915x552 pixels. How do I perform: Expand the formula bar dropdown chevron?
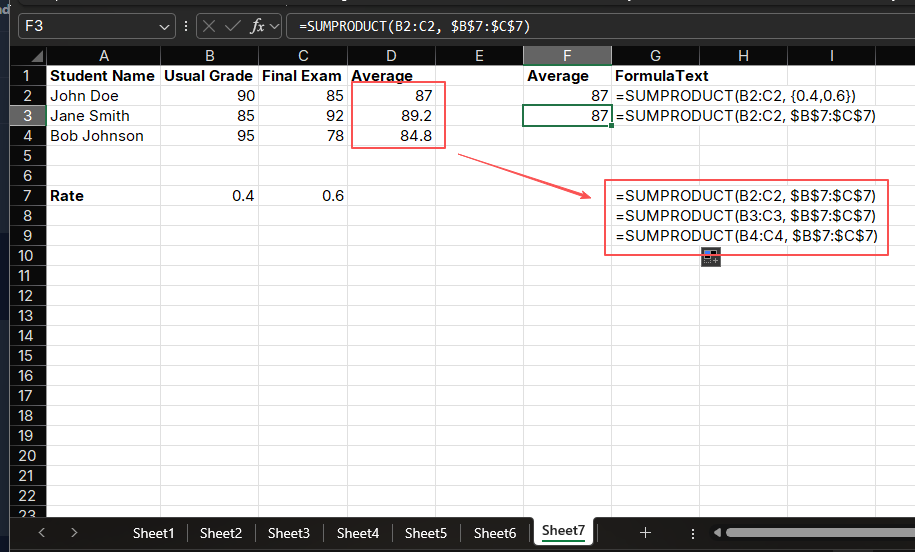click(x=275, y=27)
